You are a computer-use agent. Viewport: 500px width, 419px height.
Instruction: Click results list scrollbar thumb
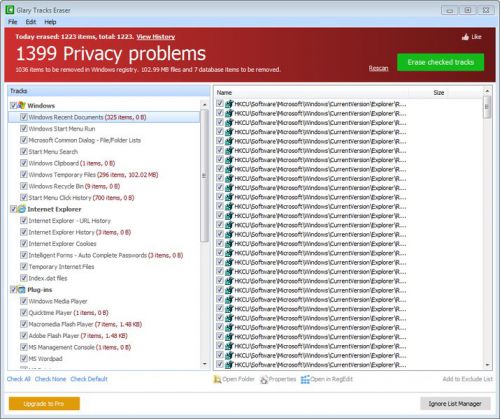click(487, 107)
